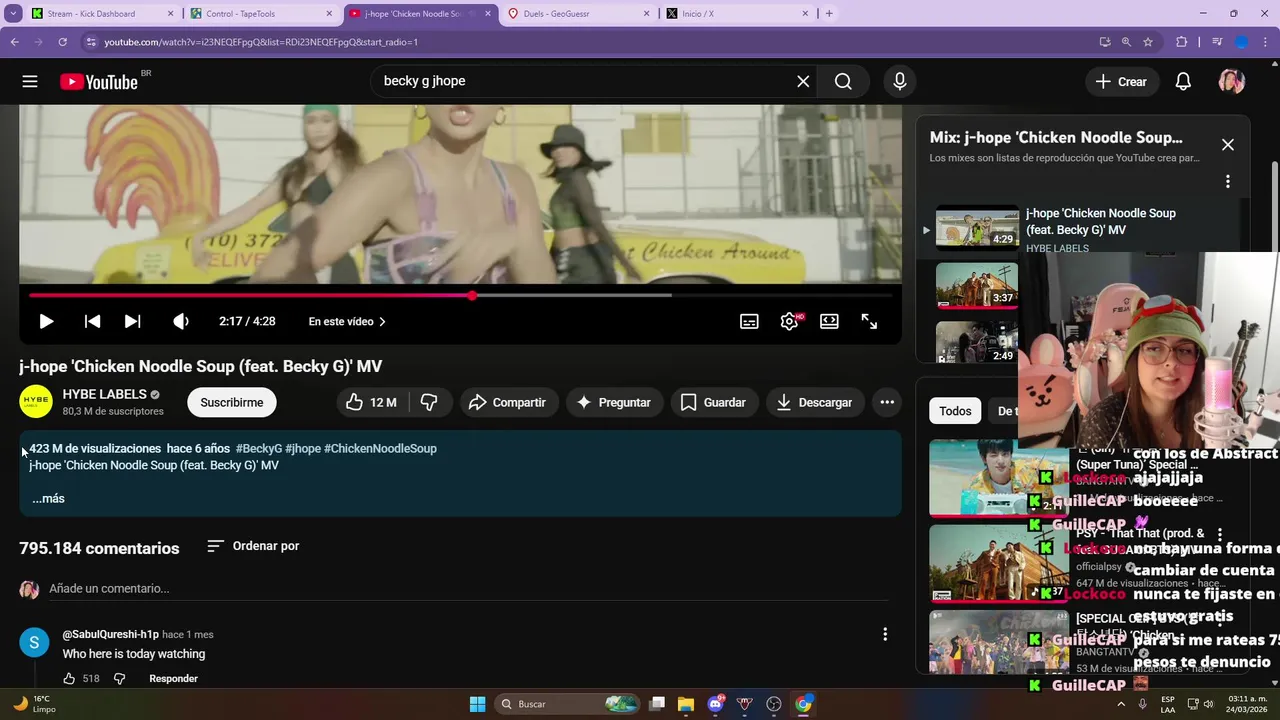Viewport: 1280px width, 720px height.
Task: Select the 3:37 playlist video thumbnail
Action: pyautogui.click(x=977, y=285)
